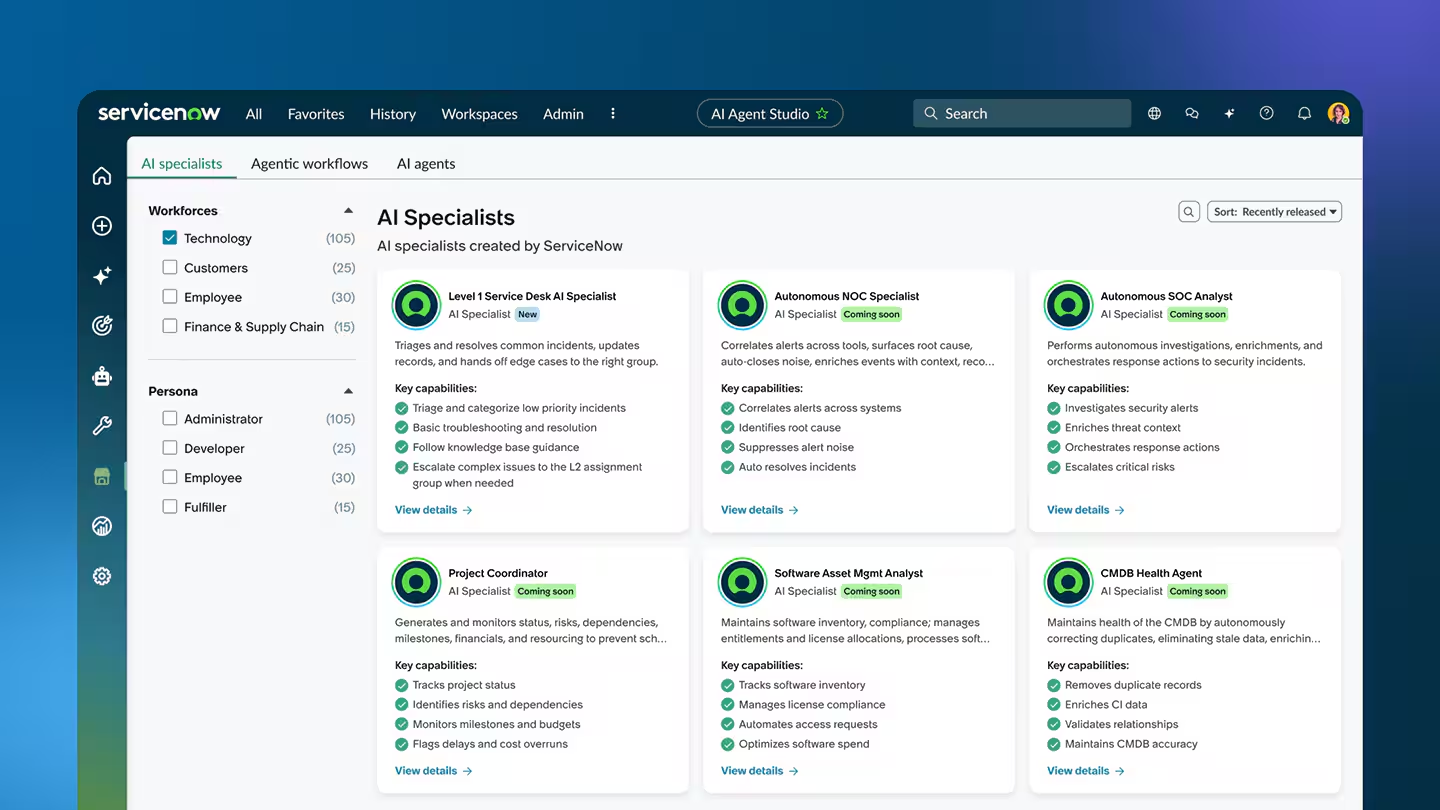Switch to the Agentic workflows tab
The height and width of the screenshot is (810, 1440).
click(308, 163)
